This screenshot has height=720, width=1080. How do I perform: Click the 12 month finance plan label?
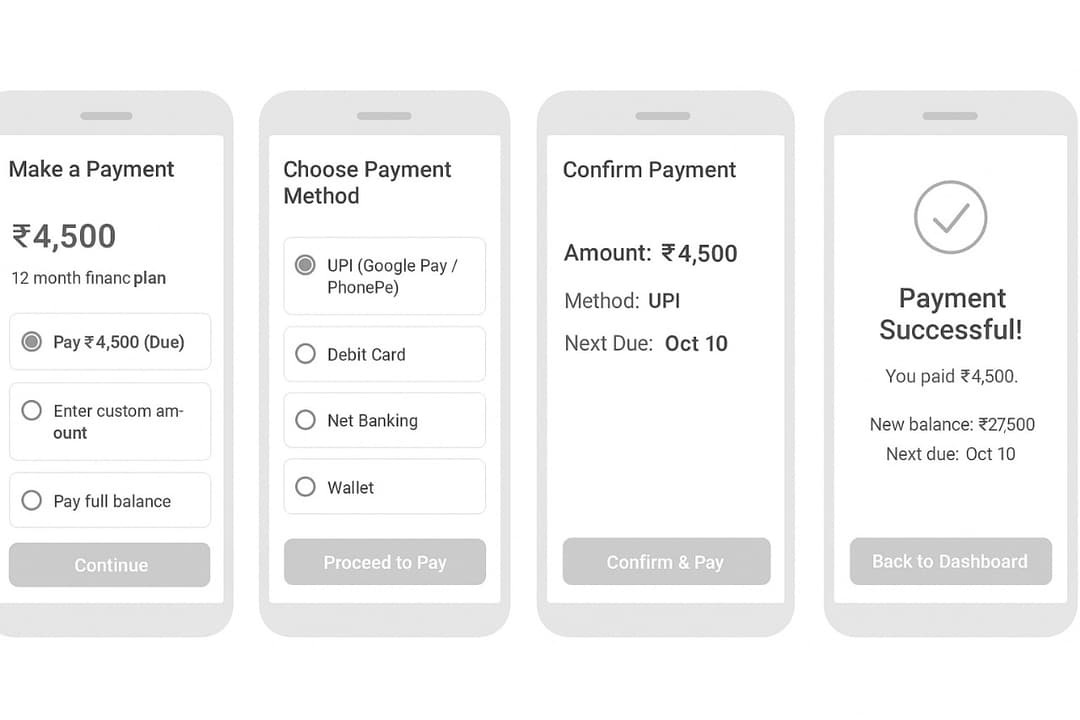point(88,278)
